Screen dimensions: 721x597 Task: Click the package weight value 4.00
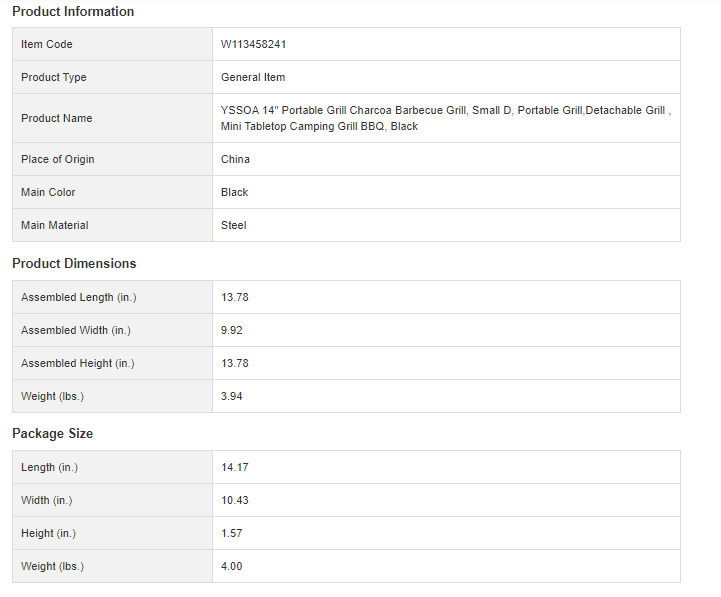[232, 566]
